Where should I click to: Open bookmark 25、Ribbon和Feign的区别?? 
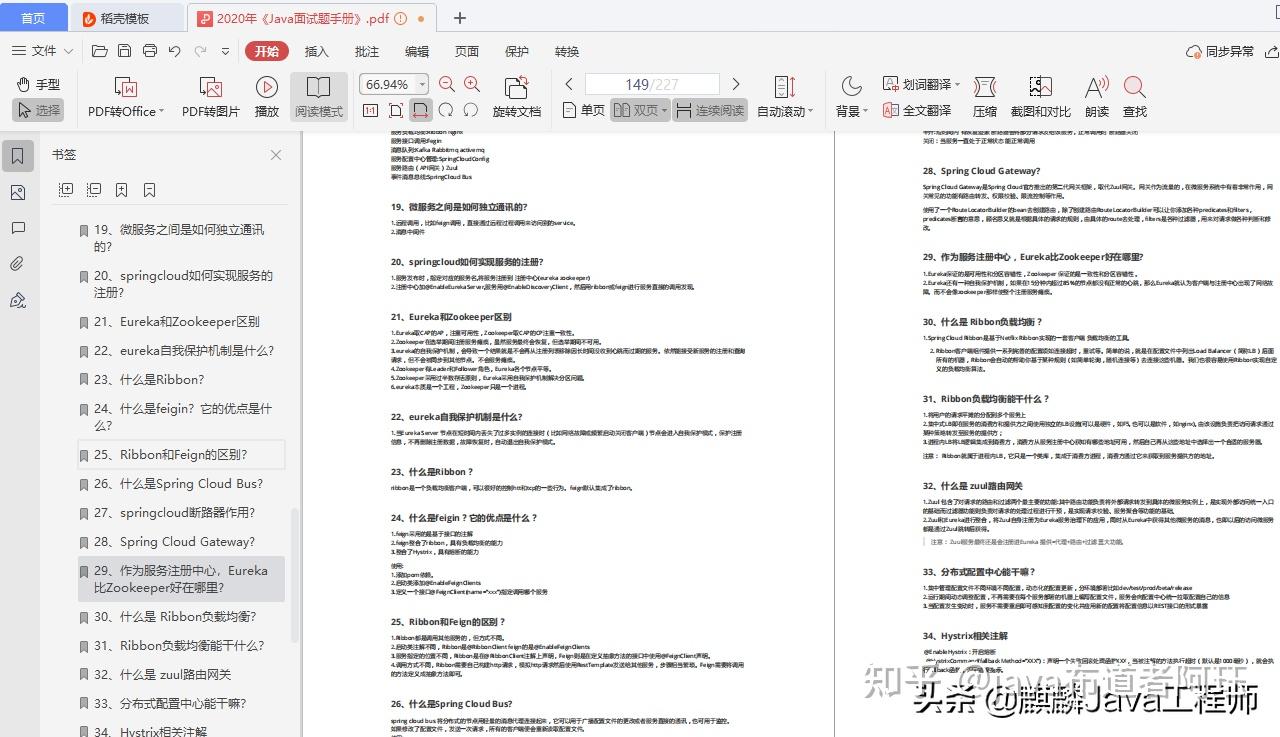[x=181, y=454]
